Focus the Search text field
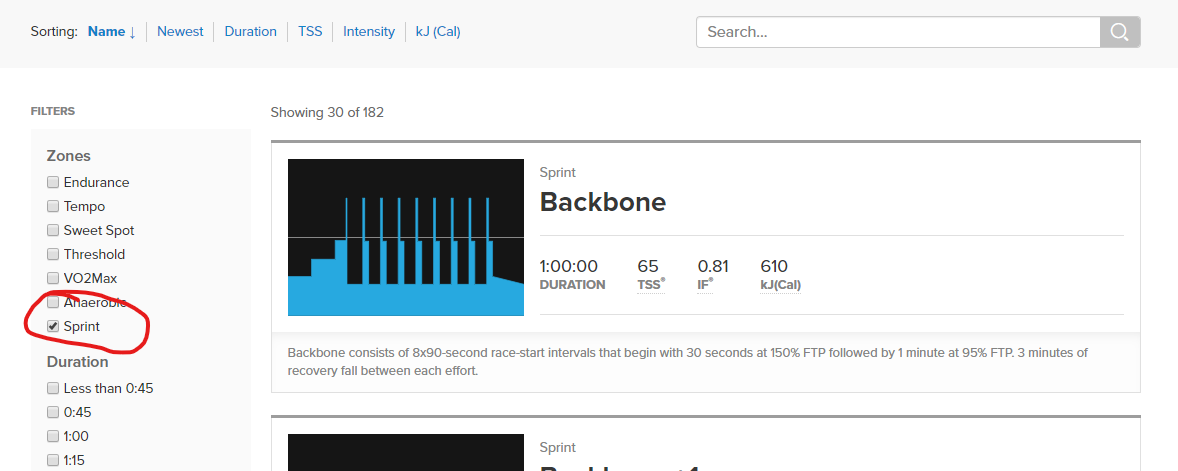1178x471 pixels. coord(899,32)
